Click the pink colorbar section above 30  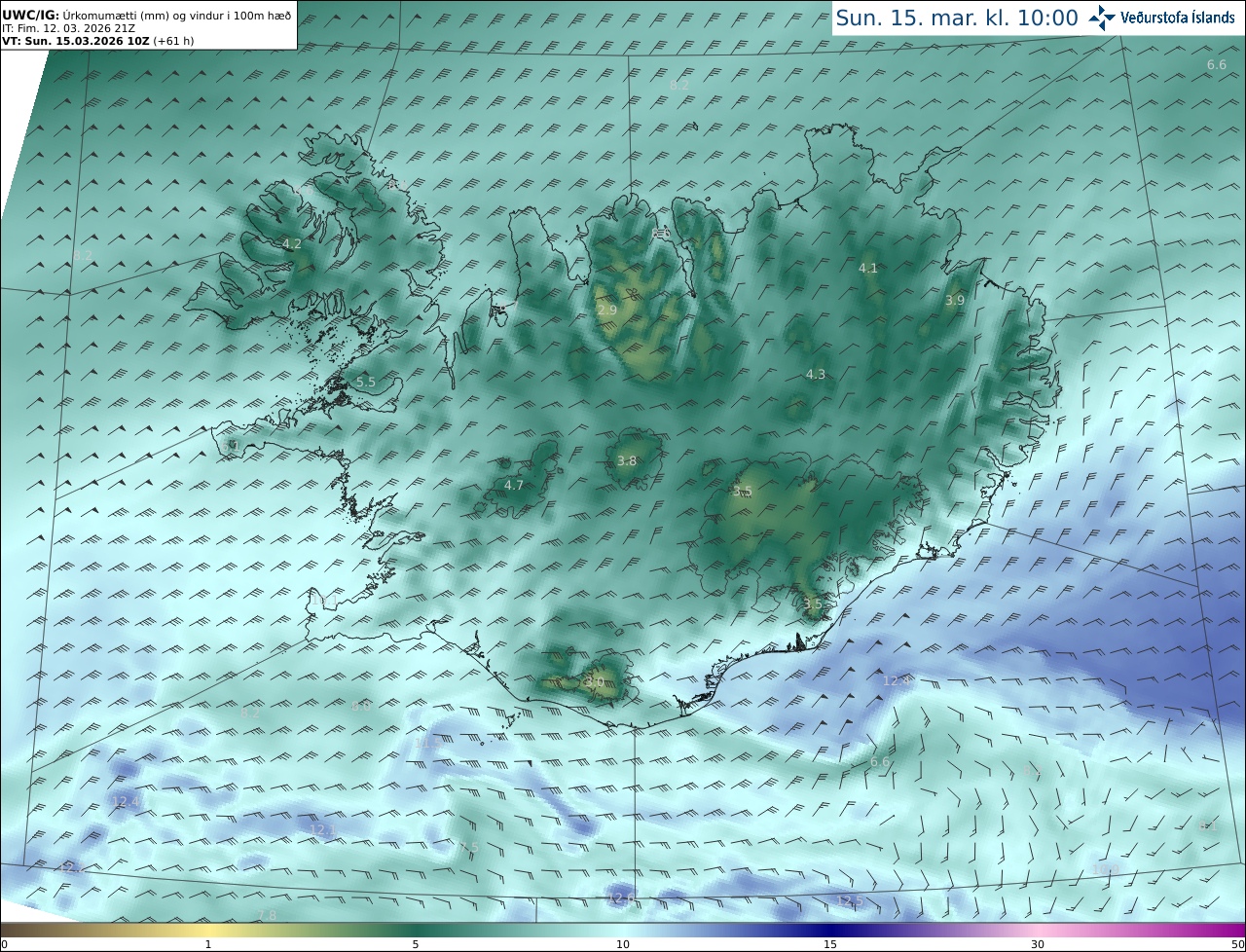click(1038, 930)
